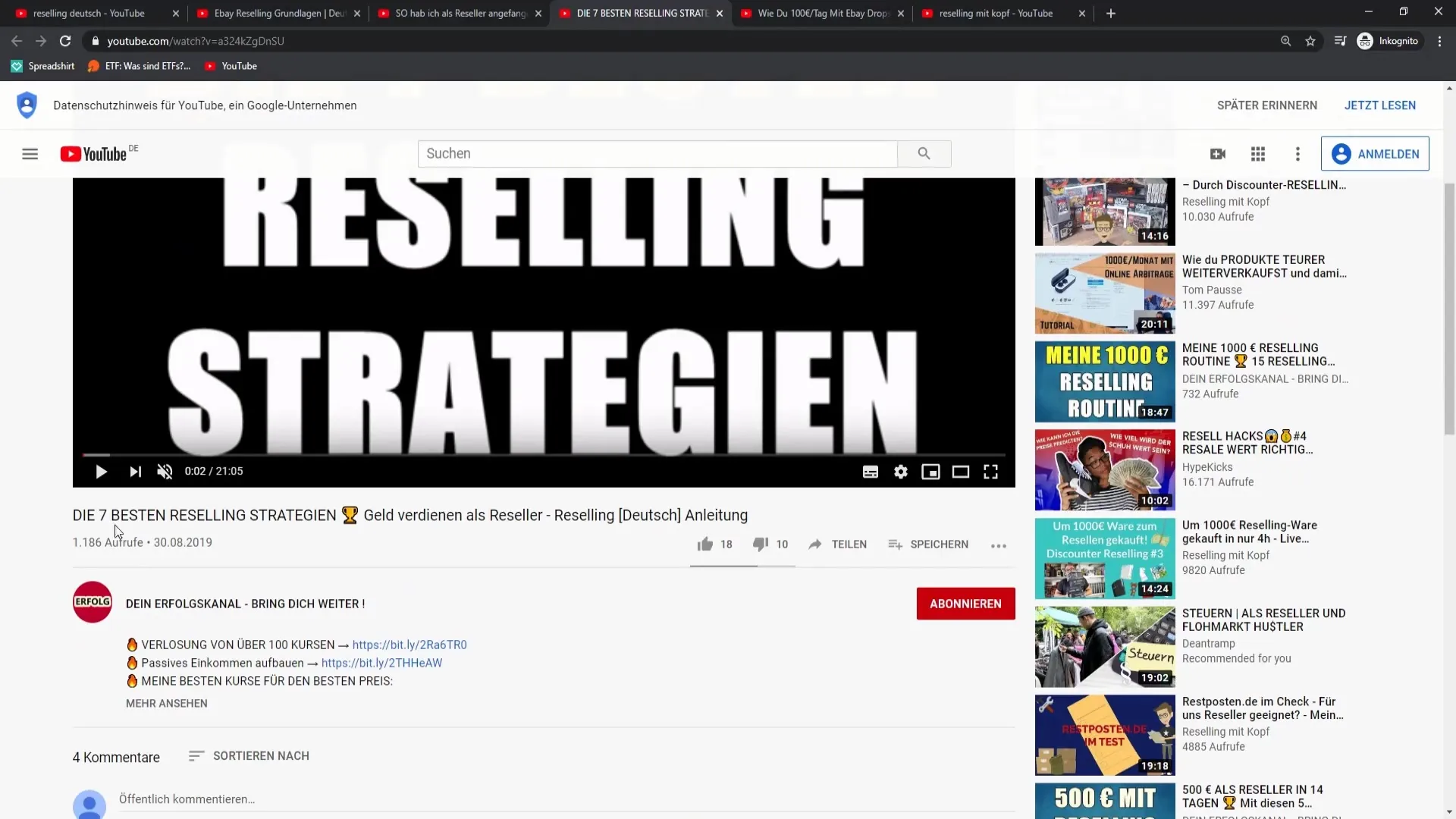The image size is (1456, 819).
Task: Open the browser zoom magnifier icon
Action: (x=1285, y=41)
